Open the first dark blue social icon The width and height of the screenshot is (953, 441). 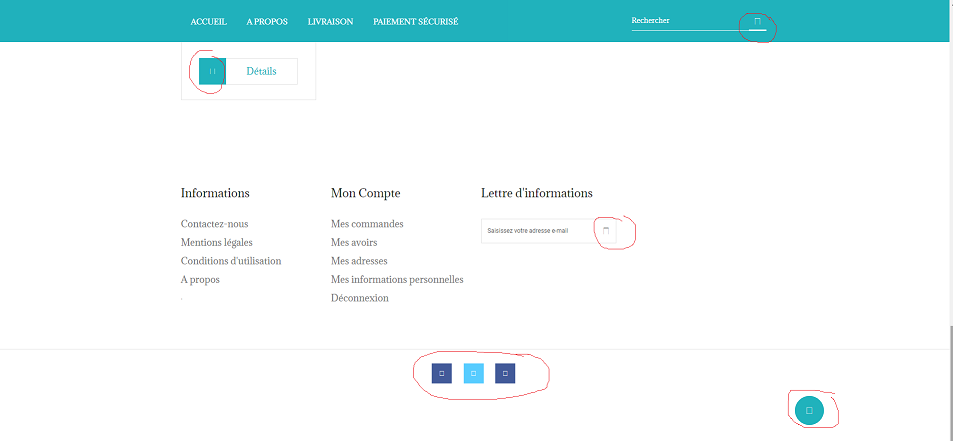pos(442,373)
